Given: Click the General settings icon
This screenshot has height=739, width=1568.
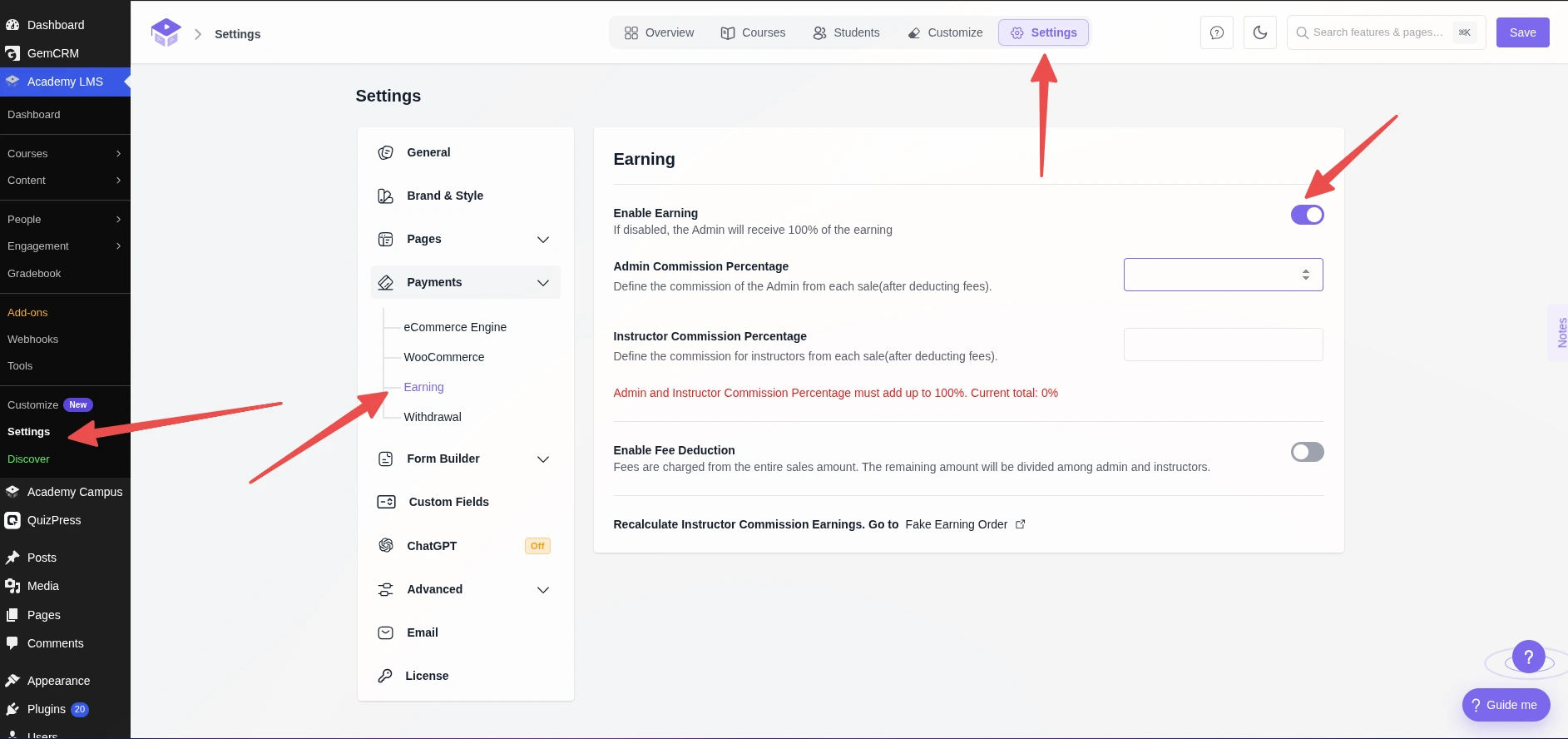Looking at the screenshot, I should point(386,152).
